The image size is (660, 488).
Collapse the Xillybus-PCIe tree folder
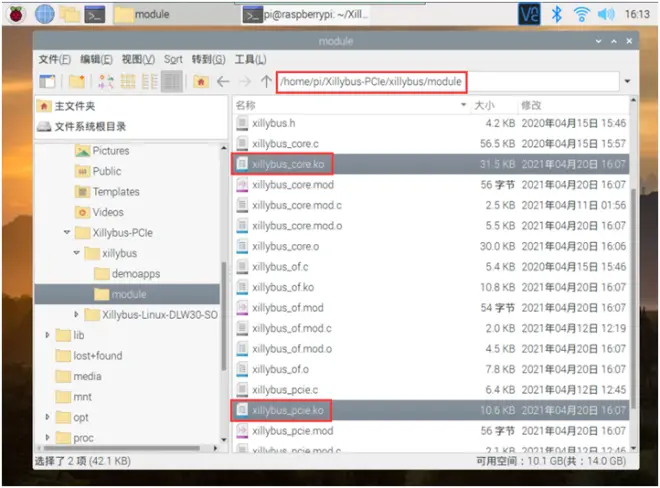tap(67, 232)
